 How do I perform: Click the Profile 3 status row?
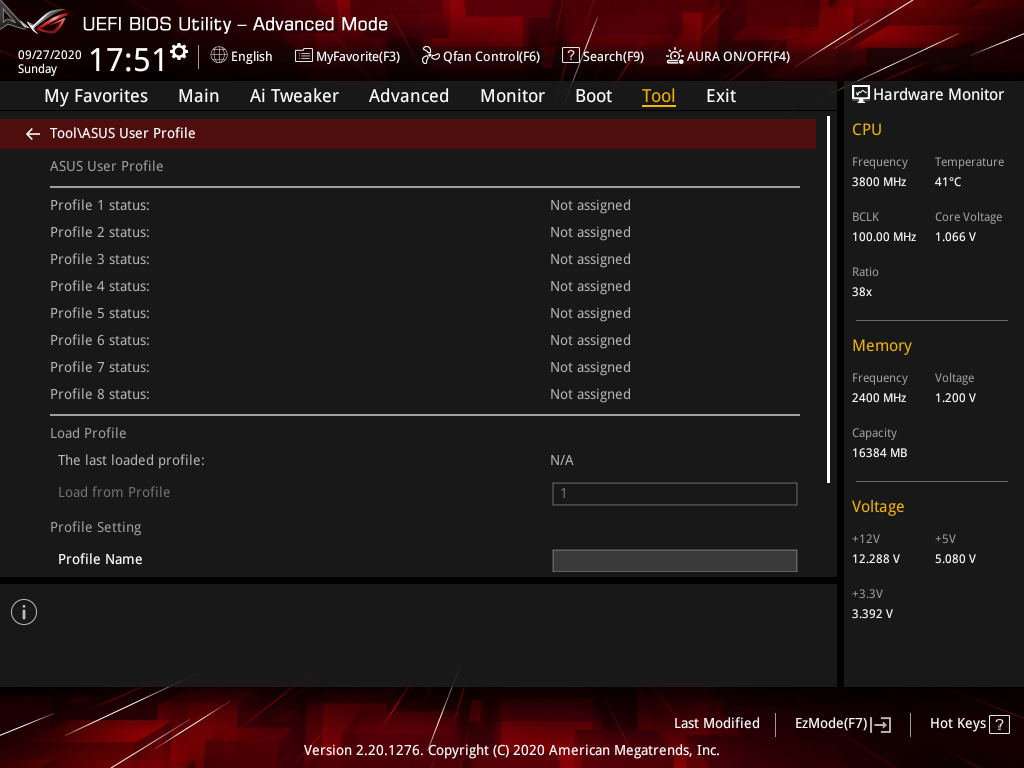(424, 259)
